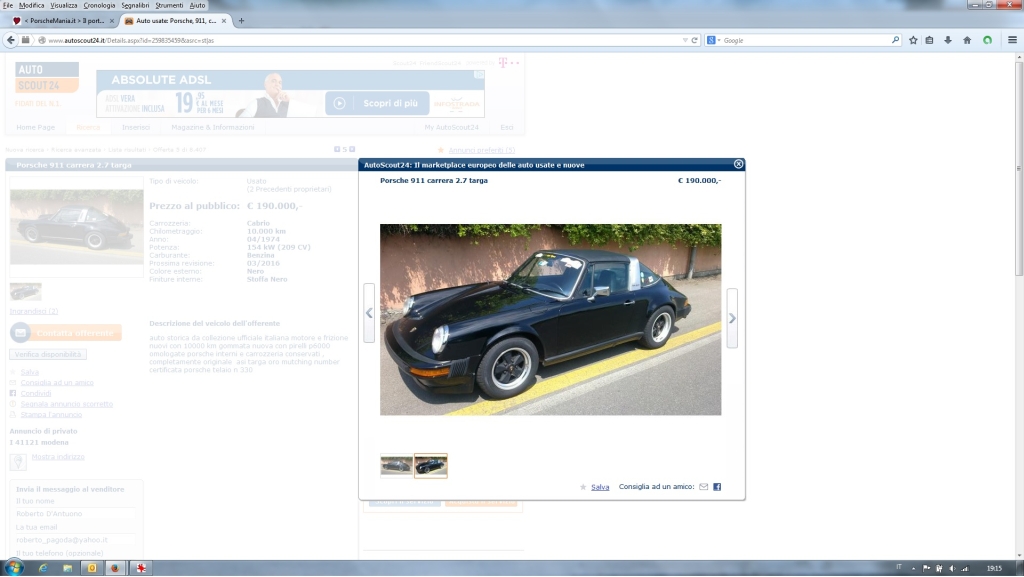Close the AutoScout24 photo popup

point(738,164)
